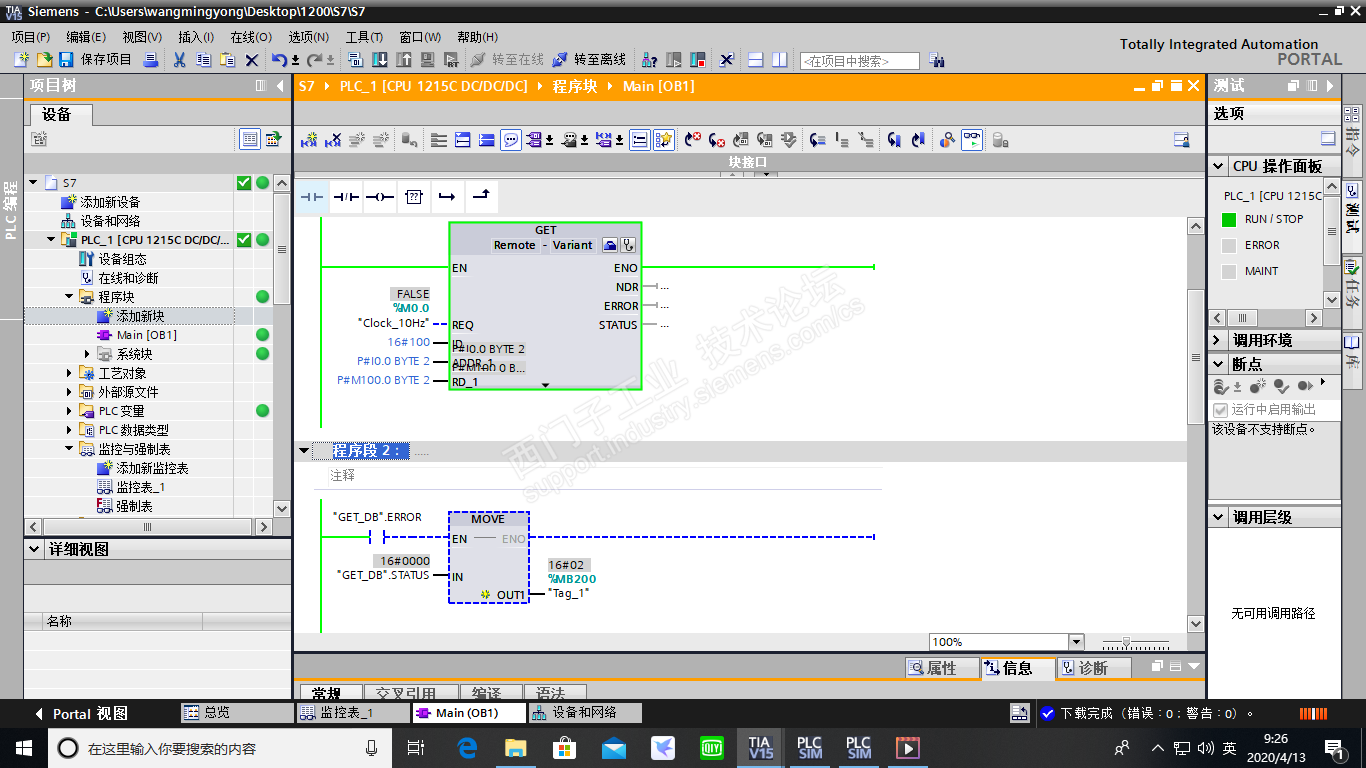The height and width of the screenshot is (768, 1366).
Task: Click the compile icon in the main toolbar
Action: (x=356, y=60)
